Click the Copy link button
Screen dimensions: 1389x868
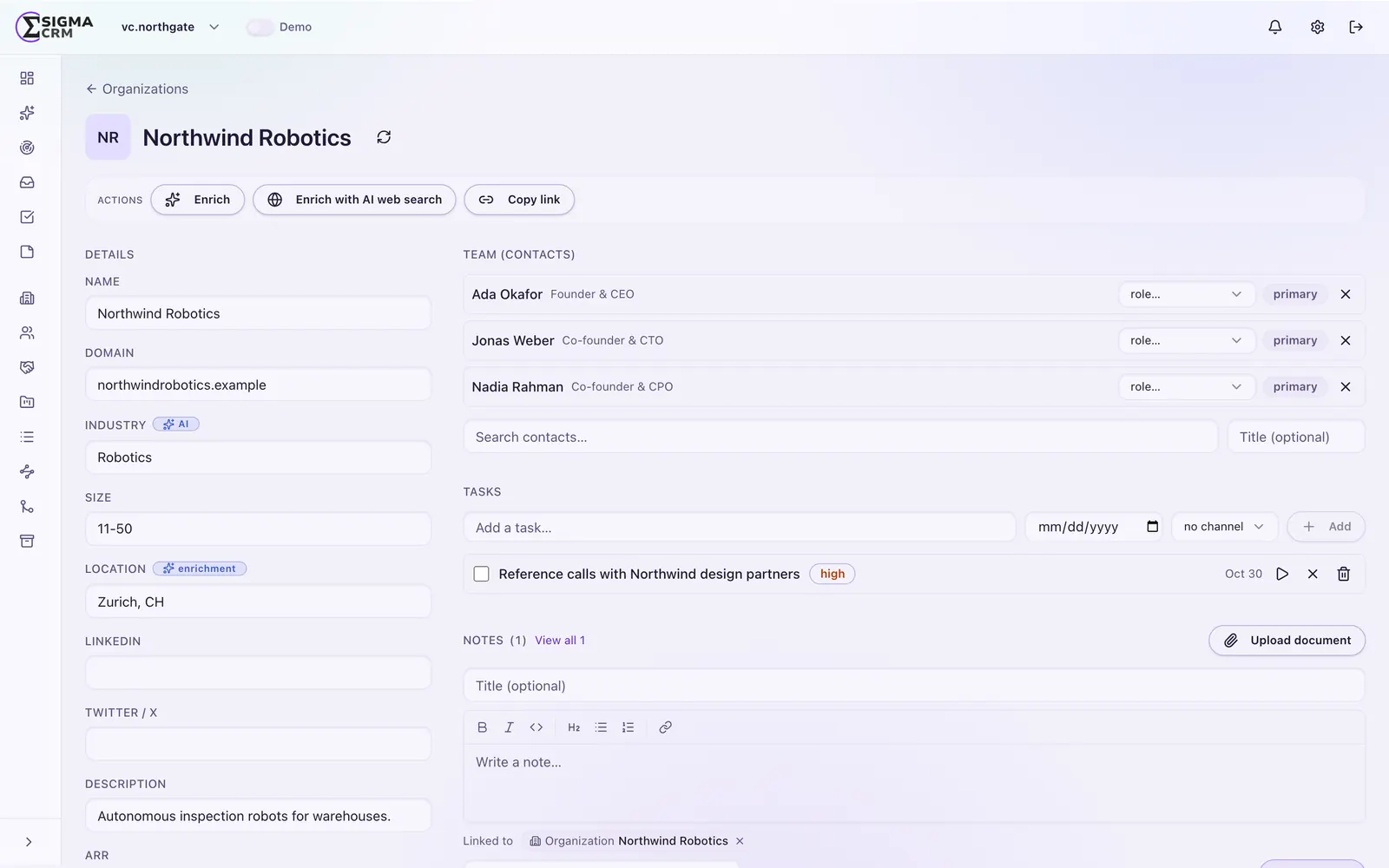519,200
